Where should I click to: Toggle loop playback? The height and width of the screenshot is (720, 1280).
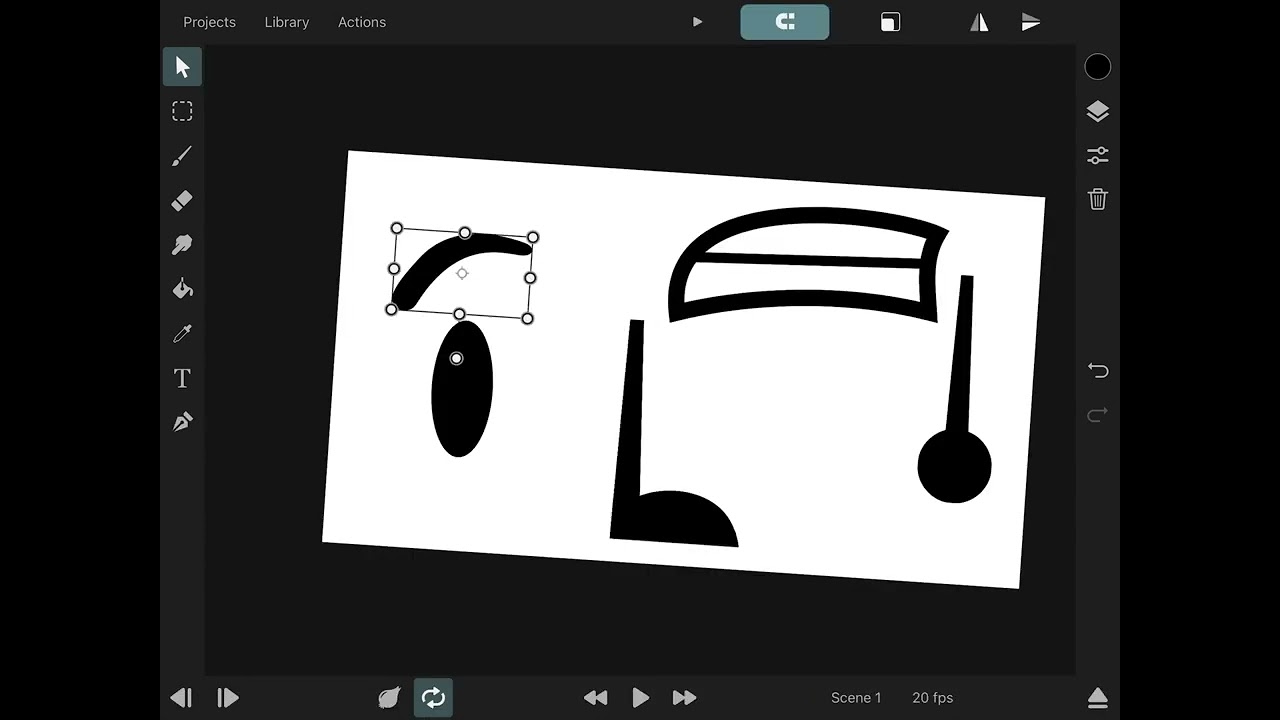433,698
